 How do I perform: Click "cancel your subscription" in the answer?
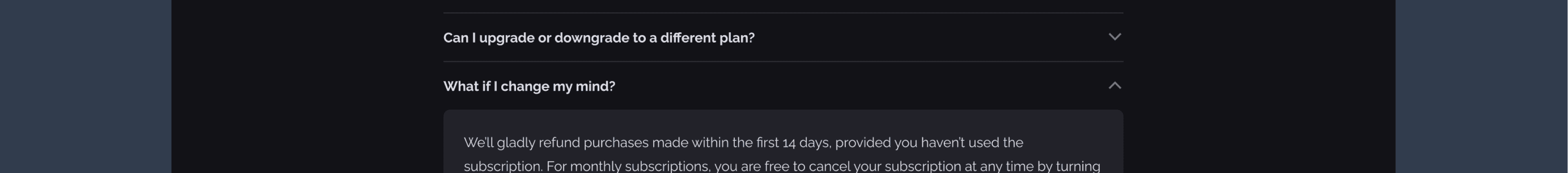(885, 166)
